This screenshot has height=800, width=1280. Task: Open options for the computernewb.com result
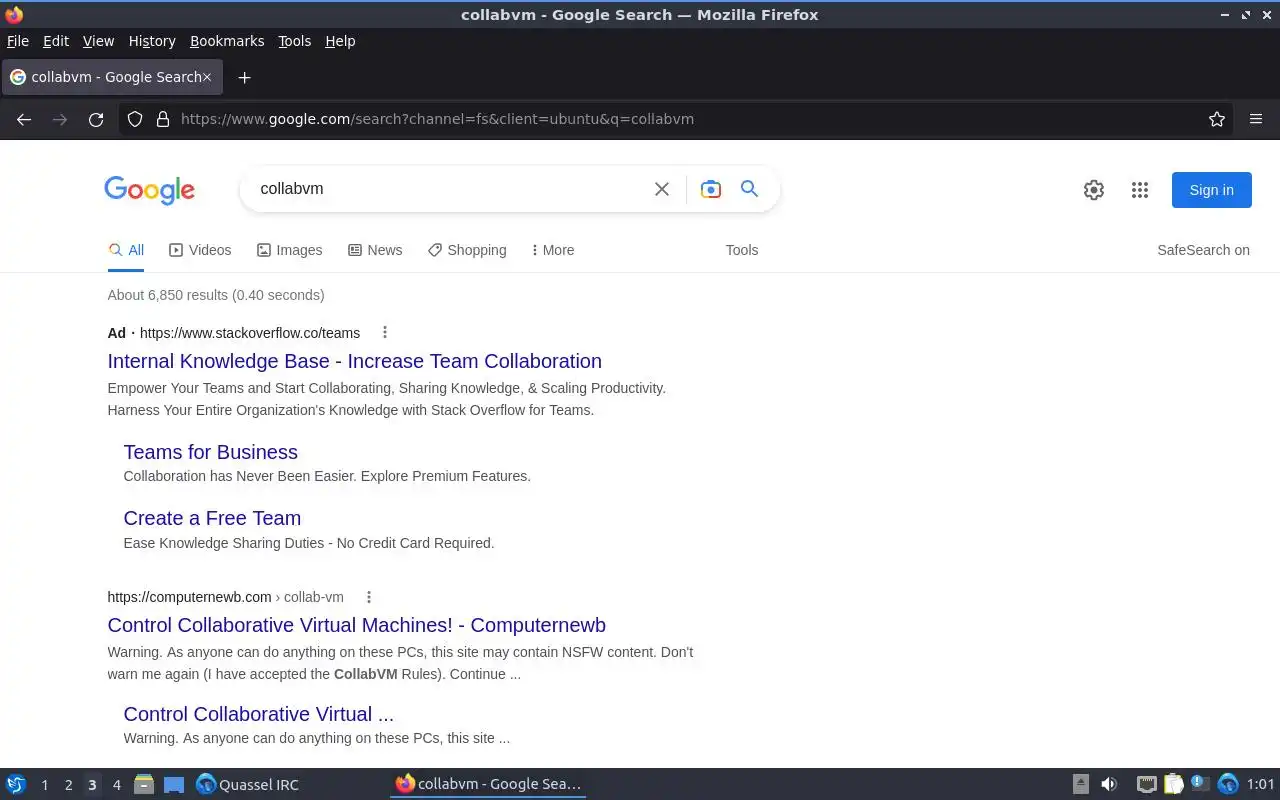click(x=369, y=597)
